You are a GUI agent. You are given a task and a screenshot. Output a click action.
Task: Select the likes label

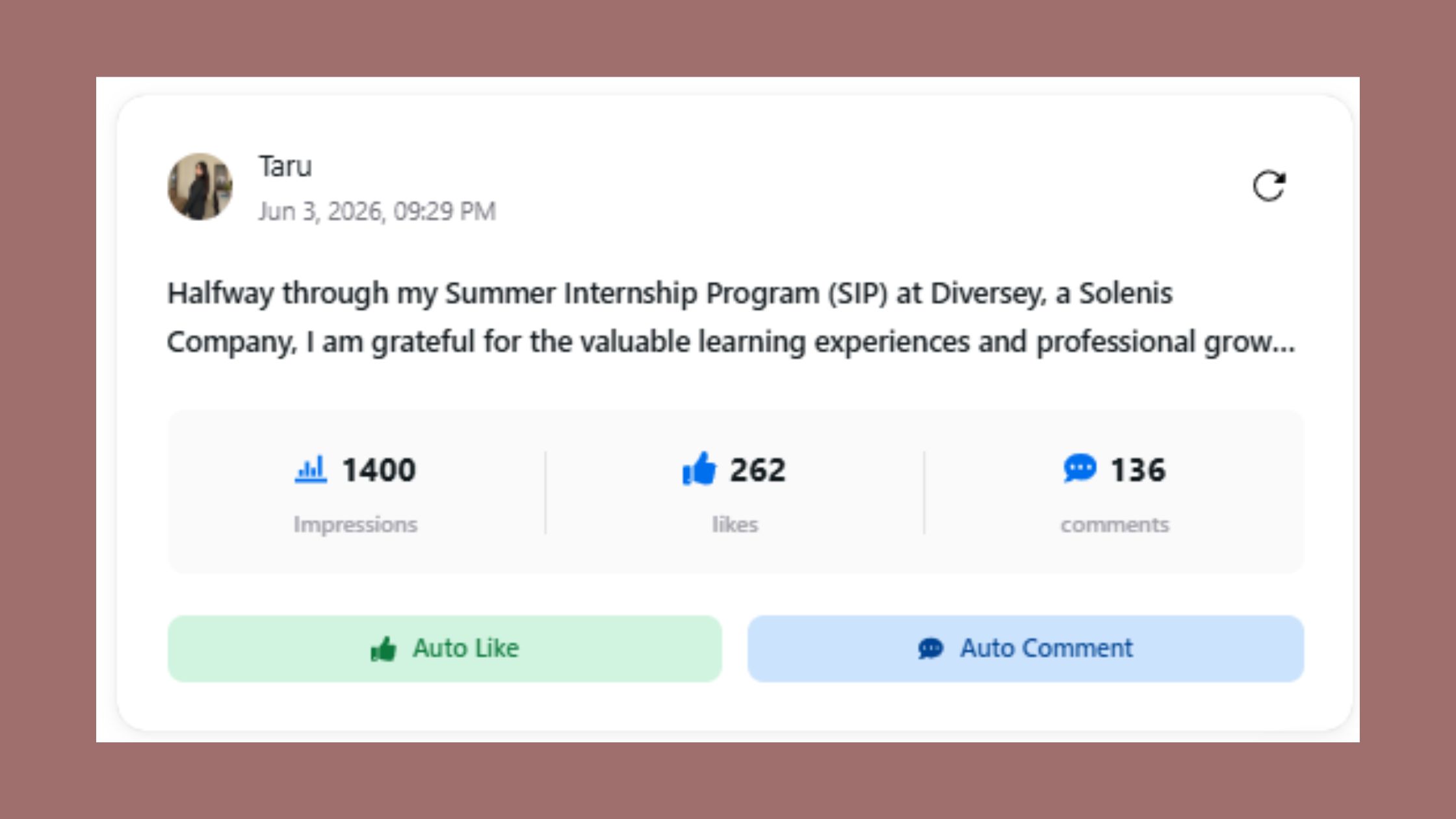[735, 525]
